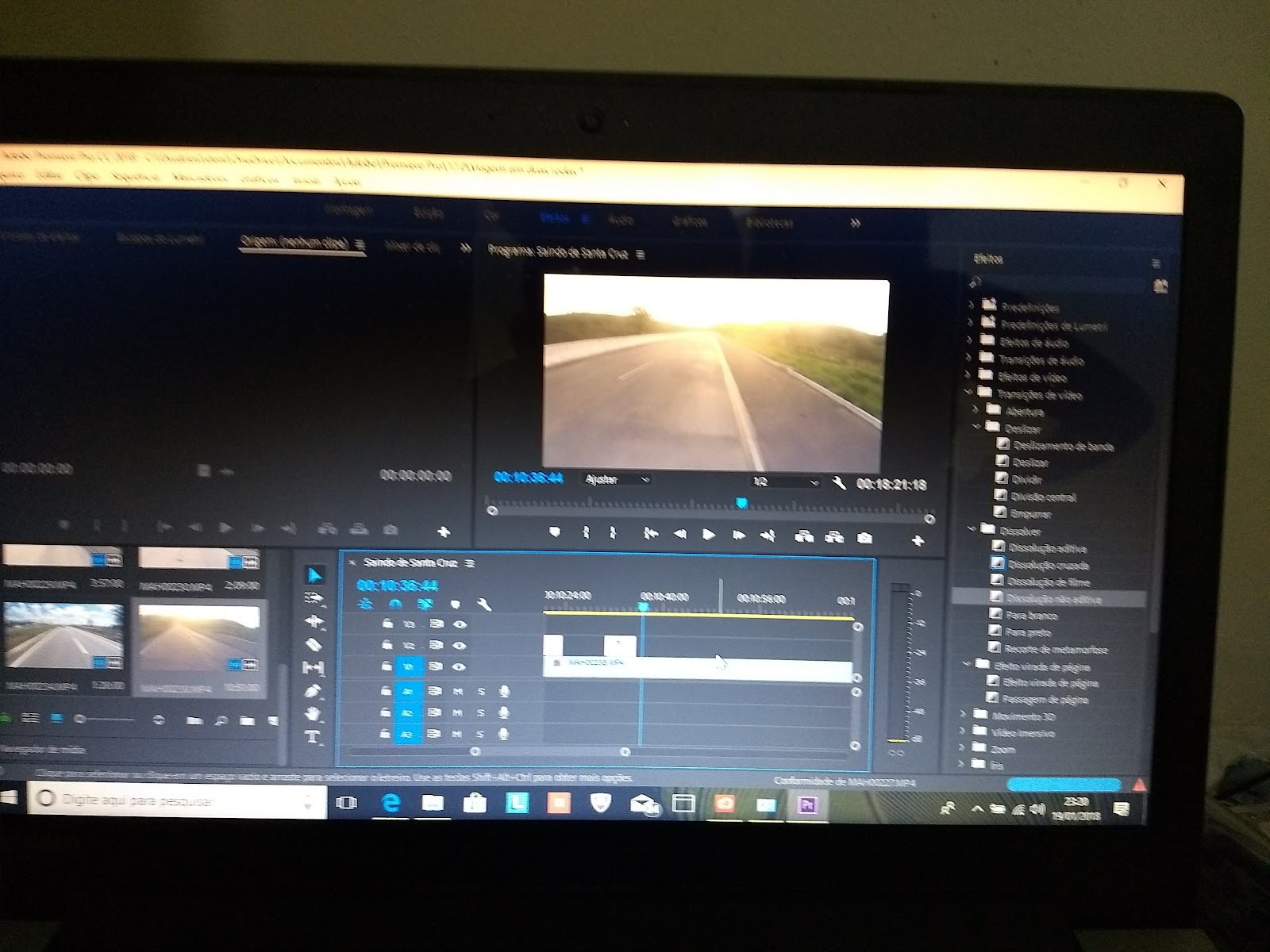Click Mark Out button in Program monitor
1270x952 pixels.
[x=613, y=532]
